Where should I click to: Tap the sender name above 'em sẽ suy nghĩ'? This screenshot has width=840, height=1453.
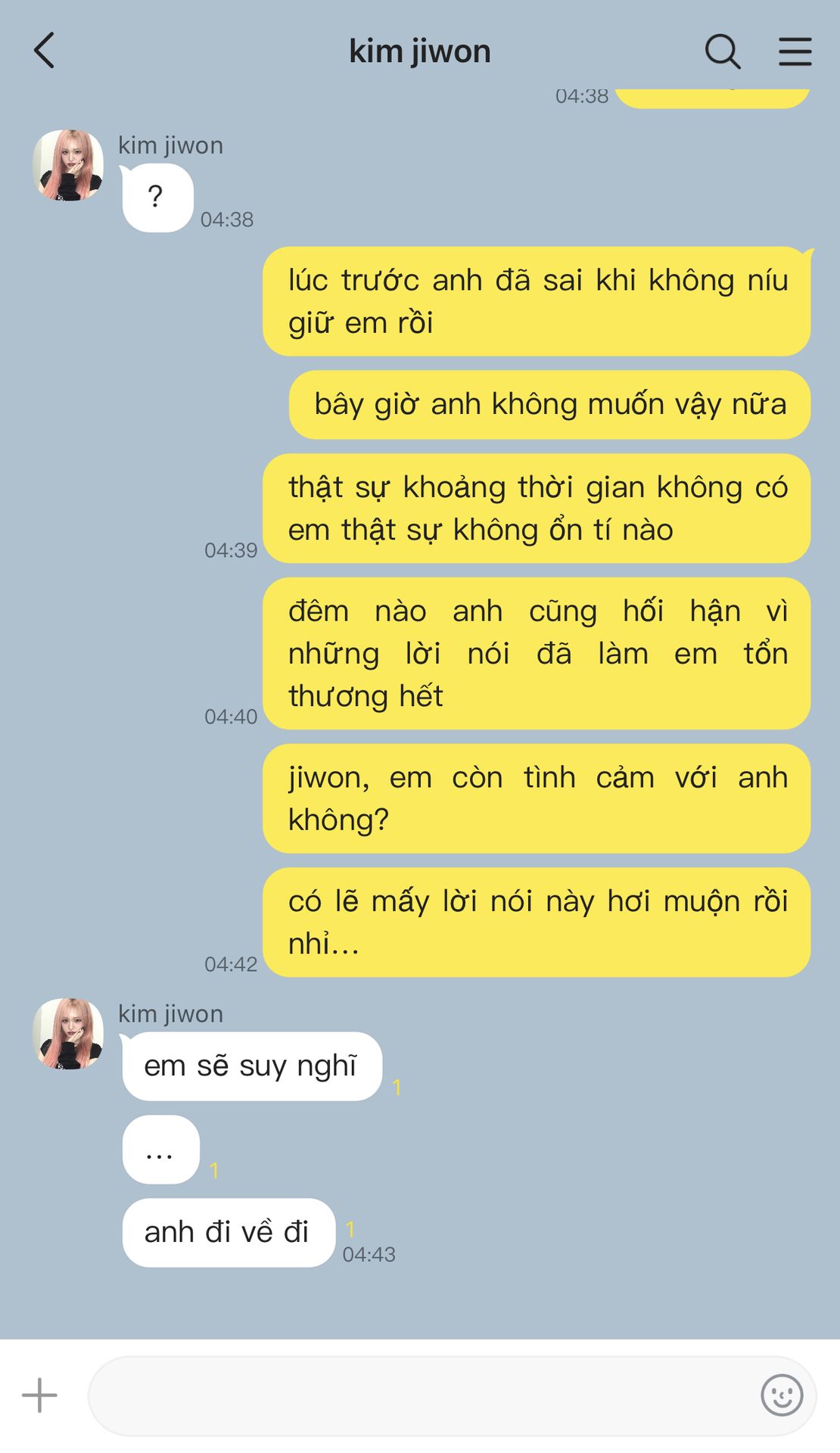170,1013
